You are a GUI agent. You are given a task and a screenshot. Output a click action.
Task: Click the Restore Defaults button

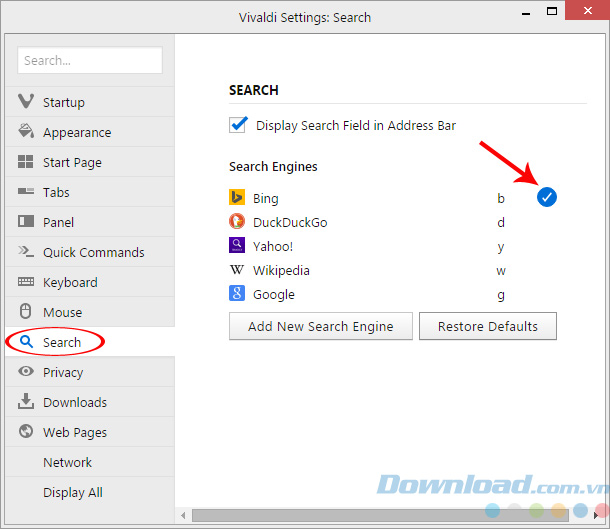pos(487,326)
